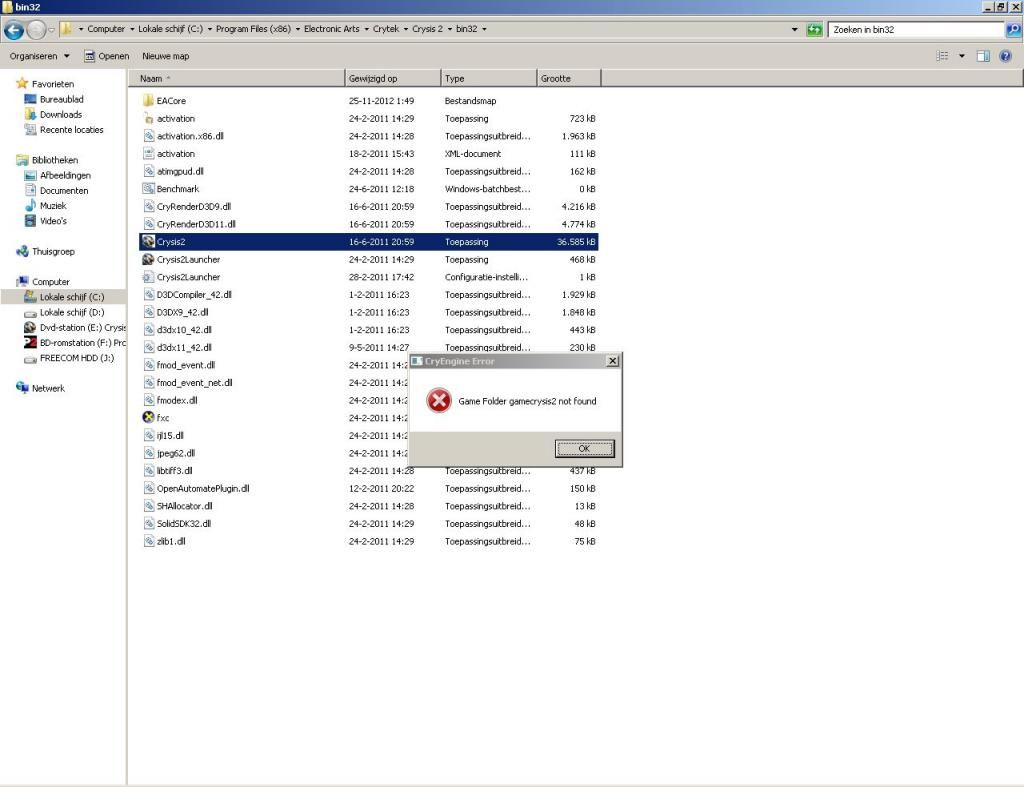The height and width of the screenshot is (787, 1024).
Task: Click the CryRenderD3D11.dll file icon
Action: click(x=148, y=224)
